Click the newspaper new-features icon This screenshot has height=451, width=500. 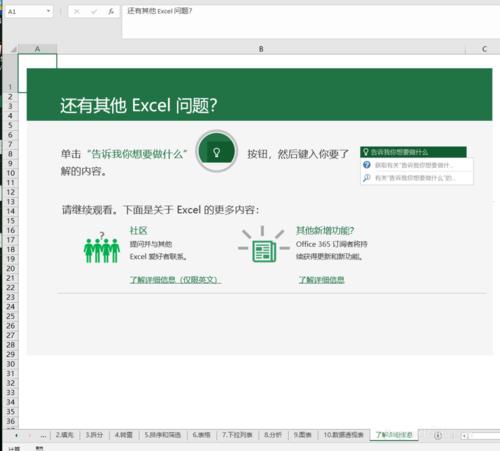coord(264,246)
